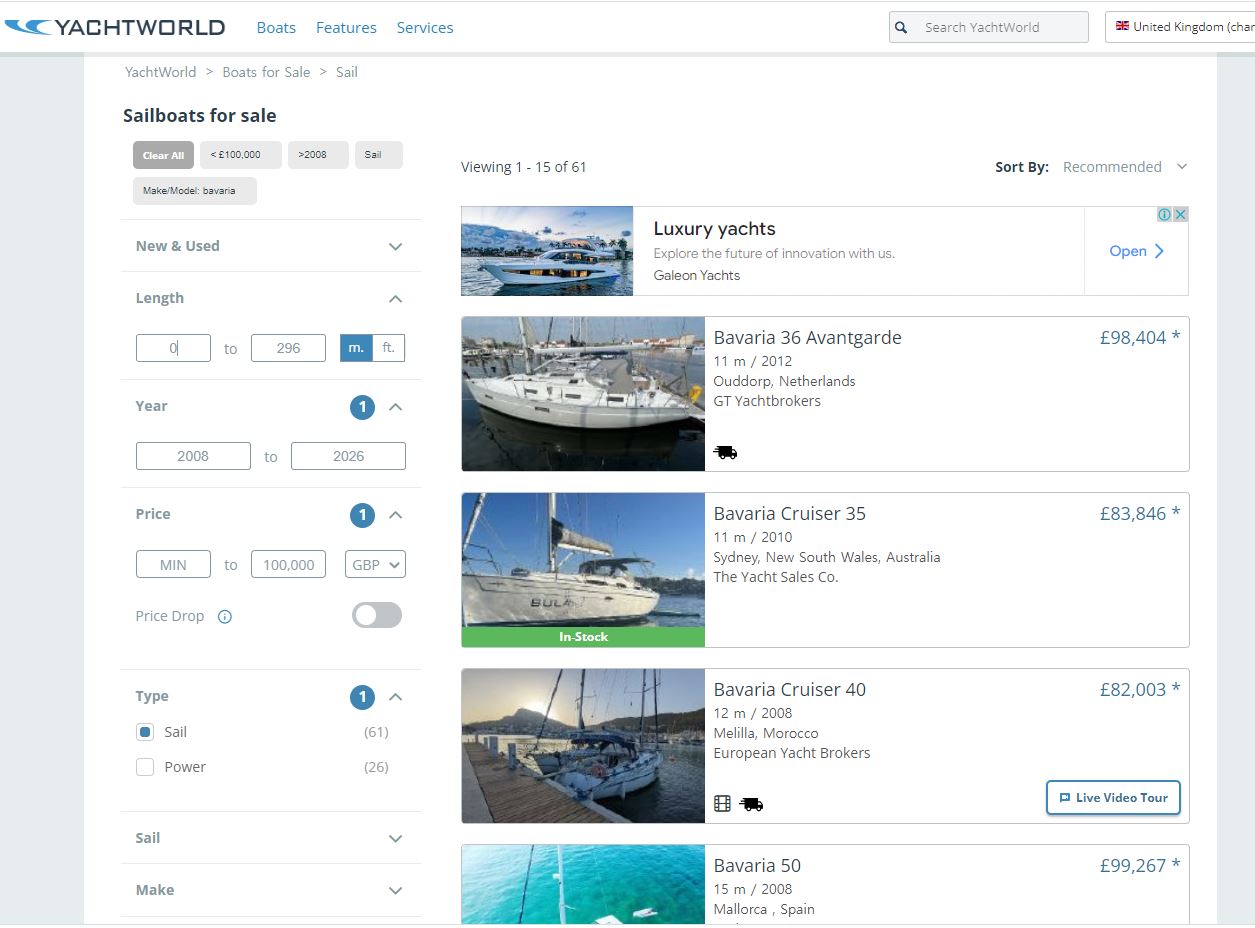Select meters length unit
The image size is (1255, 928).
click(356, 348)
